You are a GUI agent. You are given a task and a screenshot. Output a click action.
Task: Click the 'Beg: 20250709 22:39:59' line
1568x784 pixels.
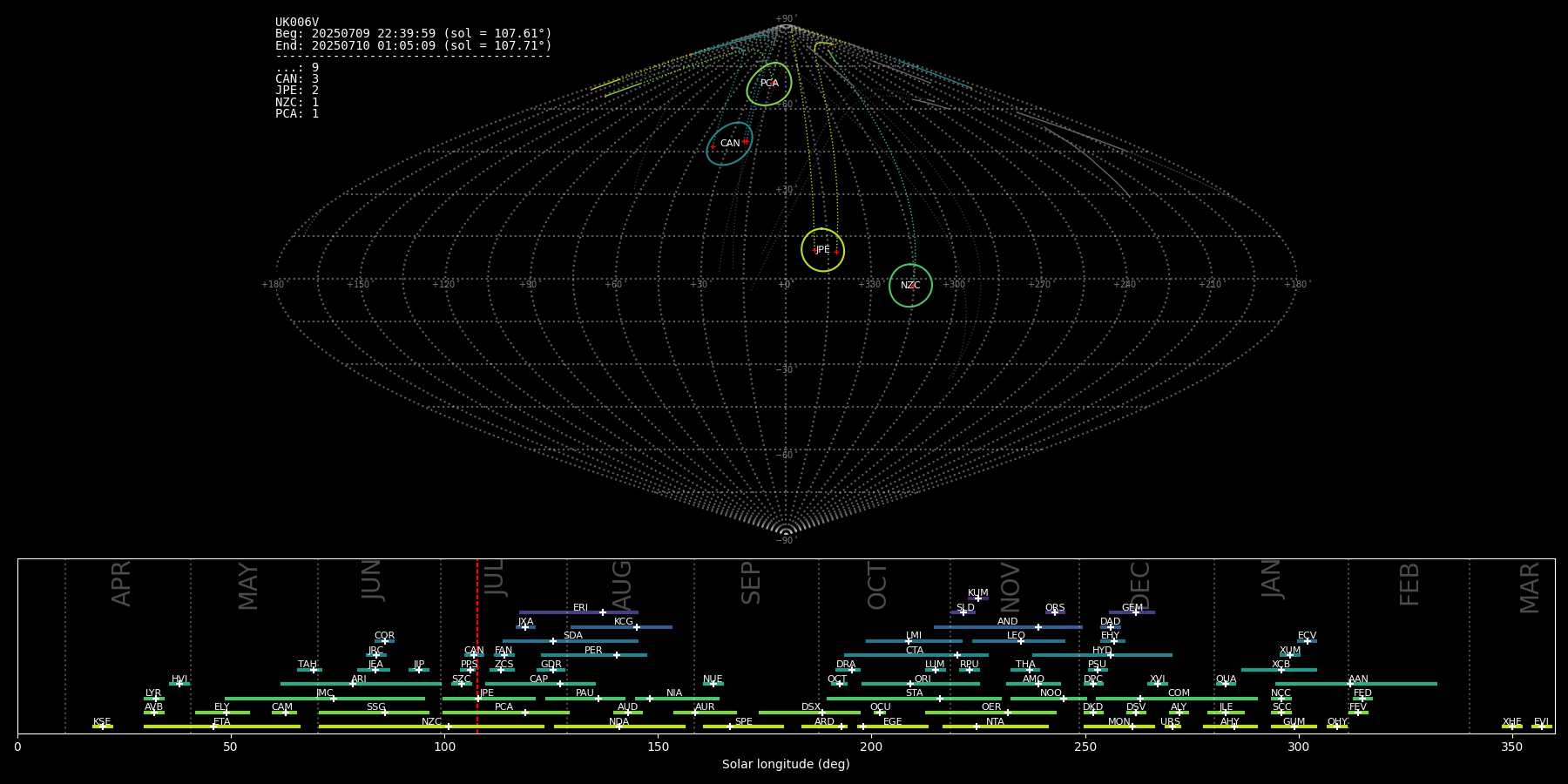(414, 34)
